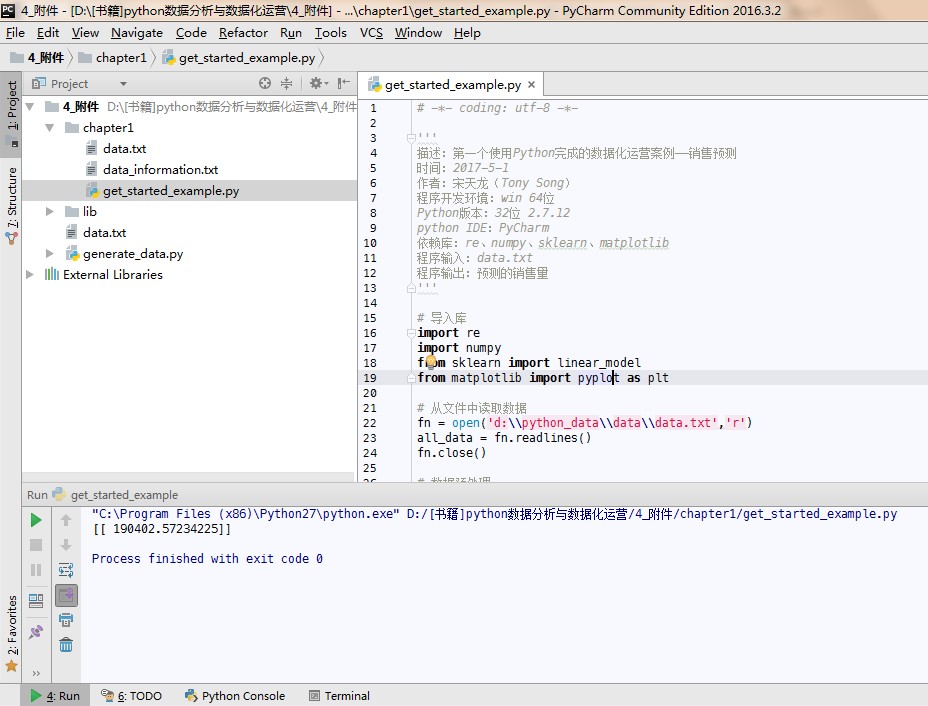Viewport: 928px width, 706px height.
Task: Open the Terminal tool window
Action: pyautogui.click(x=340, y=696)
